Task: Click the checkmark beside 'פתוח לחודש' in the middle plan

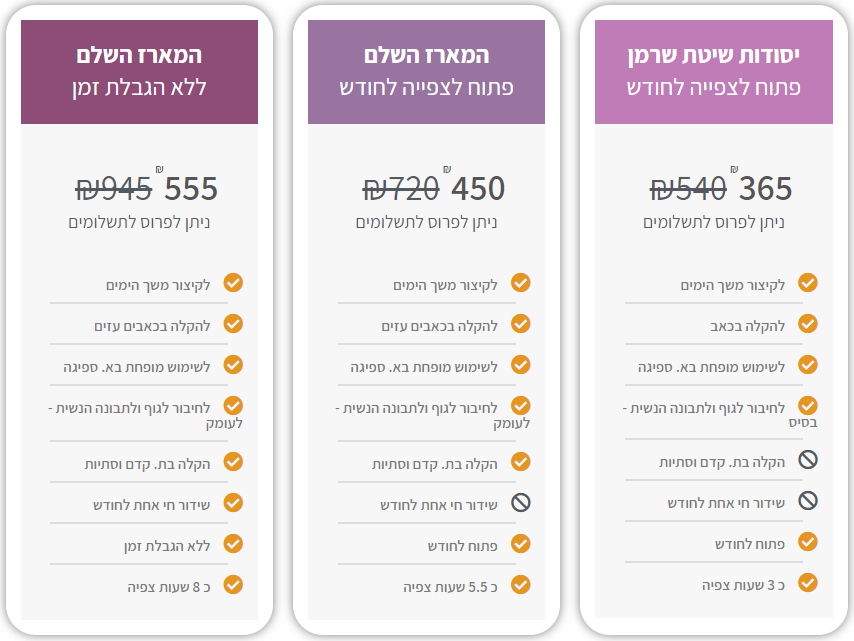Action: coord(521,544)
